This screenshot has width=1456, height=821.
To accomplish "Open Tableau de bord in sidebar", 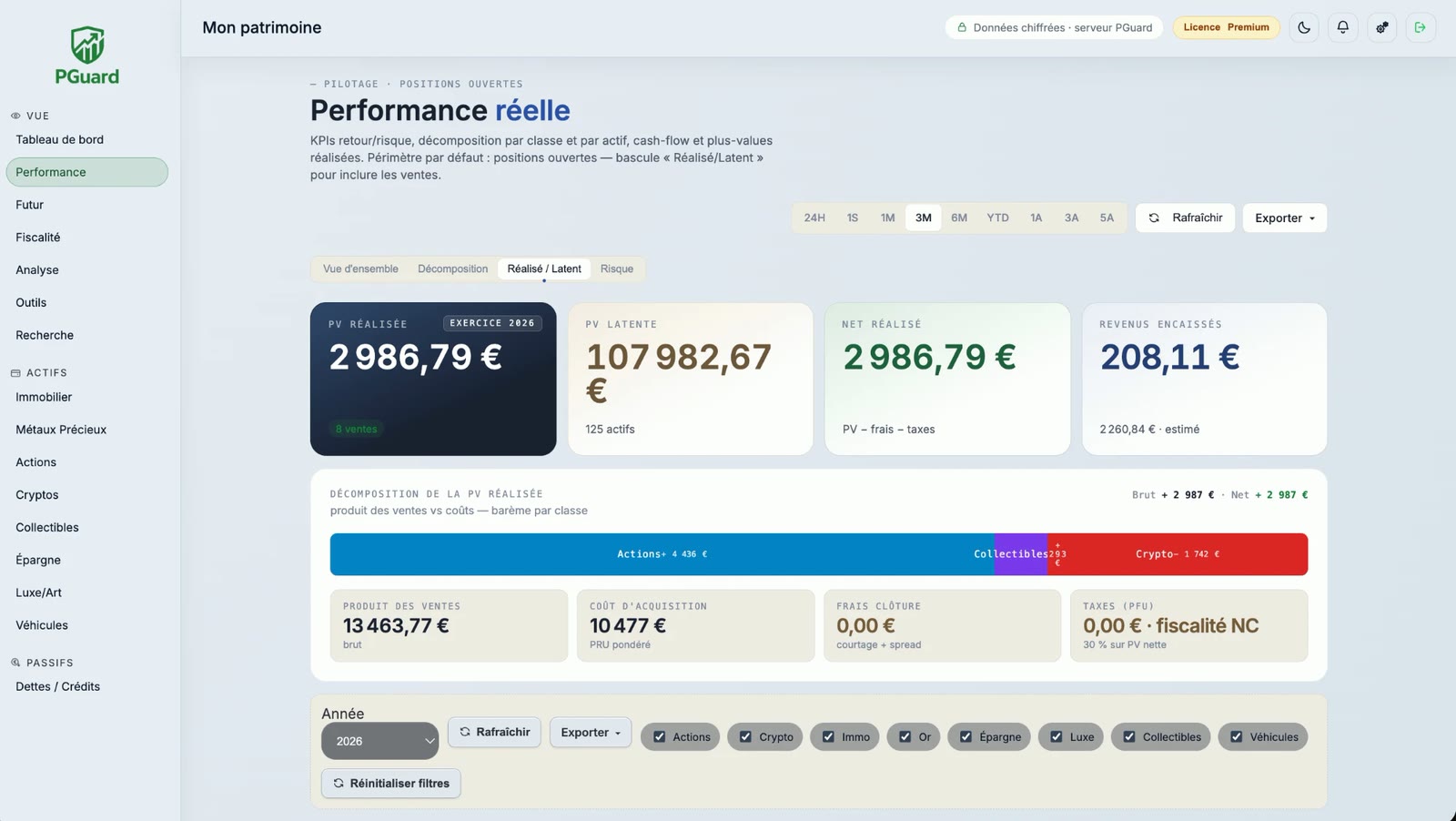I will pyautogui.click(x=86, y=139).
